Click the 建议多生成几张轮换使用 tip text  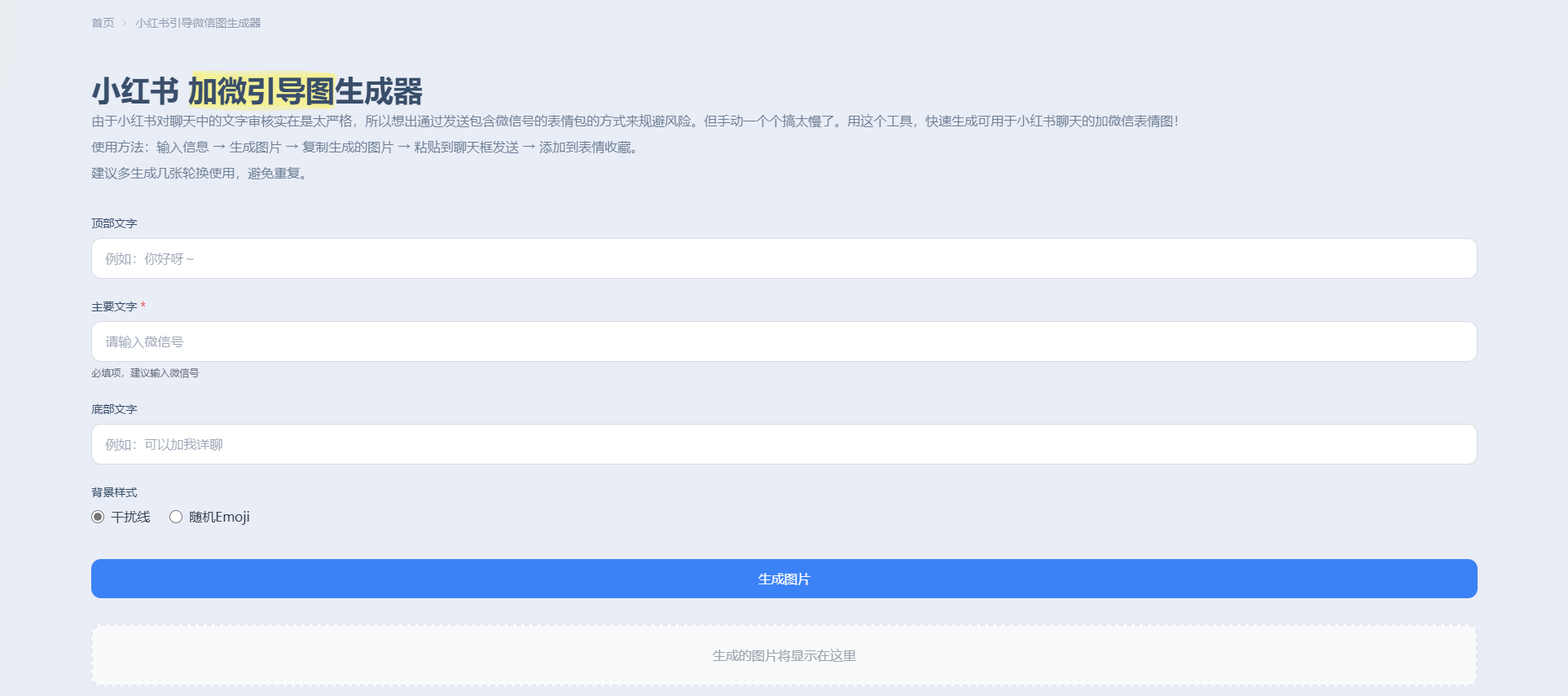click(x=201, y=174)
